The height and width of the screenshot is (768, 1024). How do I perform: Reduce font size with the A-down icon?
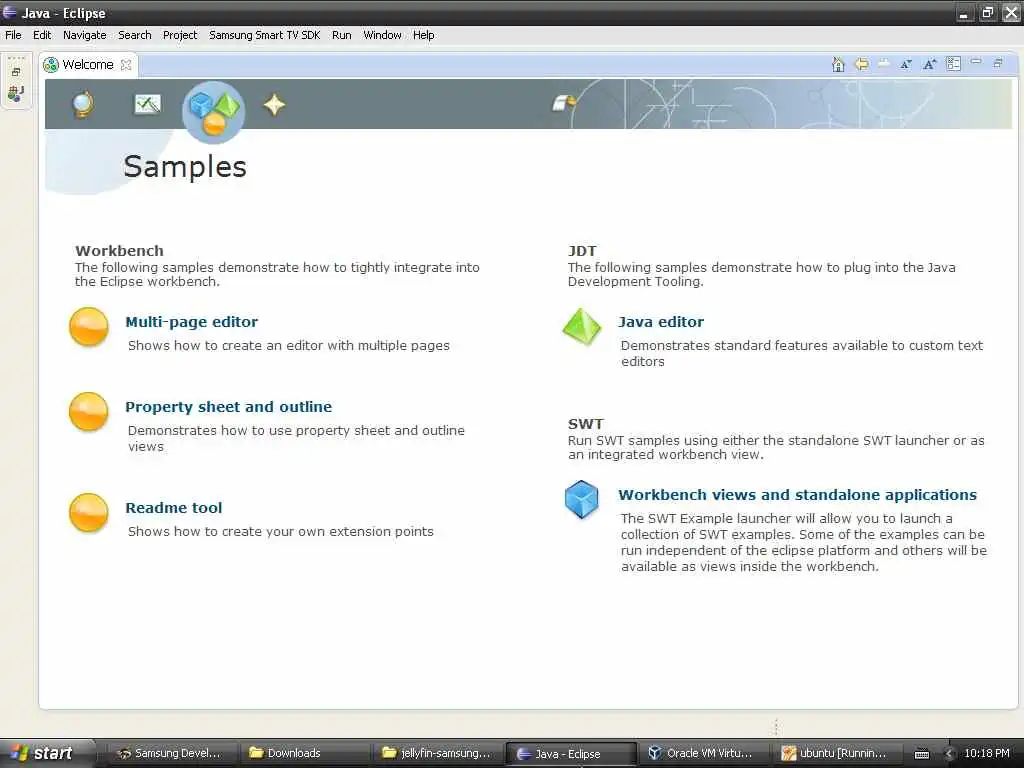(906, 64)
